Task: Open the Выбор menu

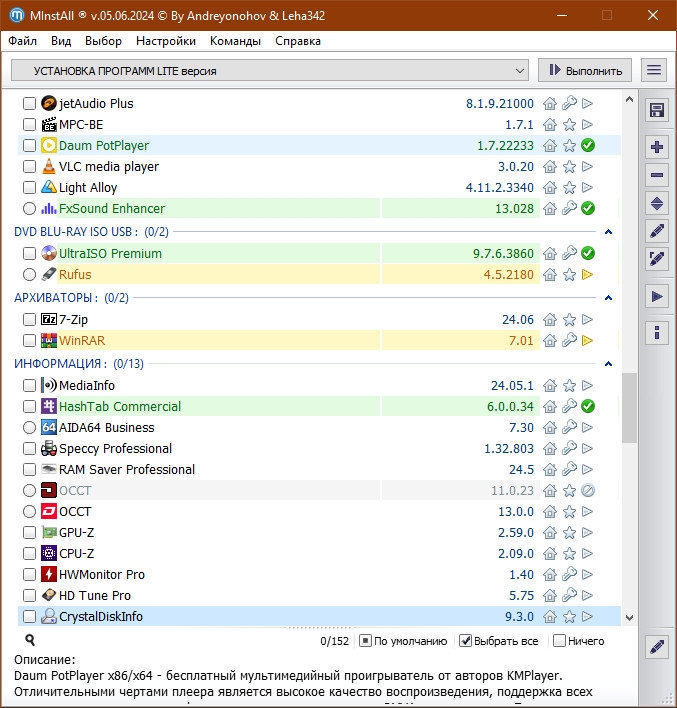Action: click(x=103, y=41)
